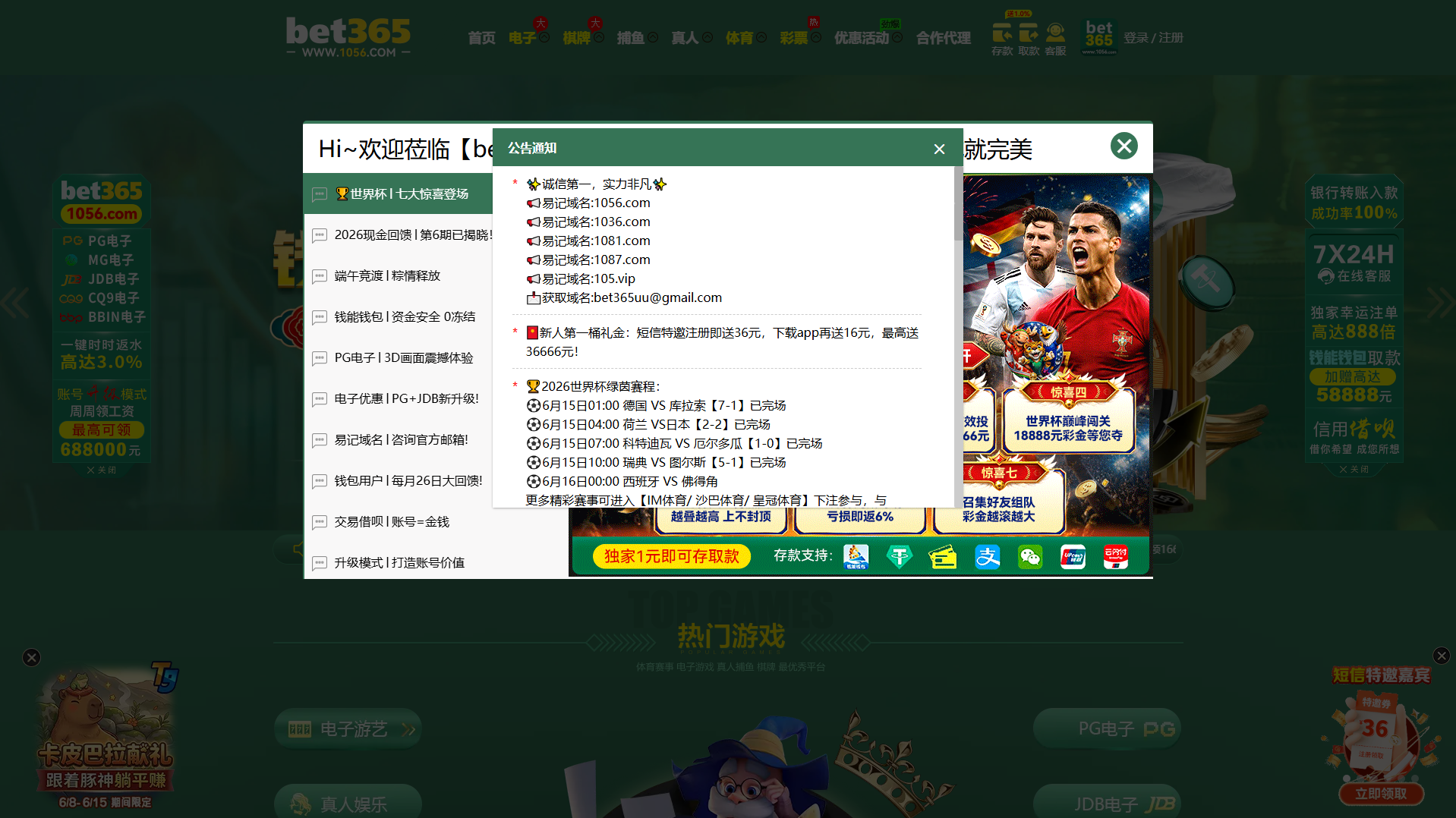This screenshot has height=818, width=1456.
Task: Close the welcome popup with the round X
Action: click(x=1124, y=146)
